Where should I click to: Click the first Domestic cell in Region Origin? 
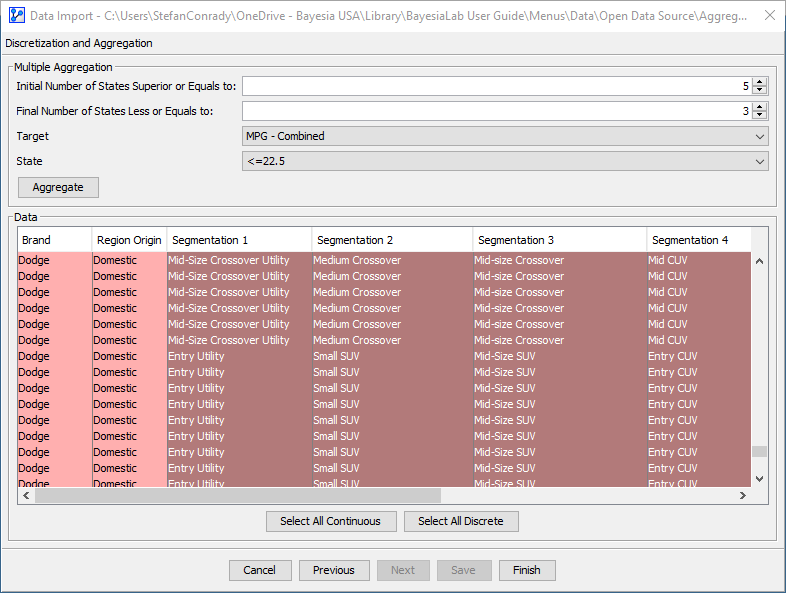coord(129,260)
